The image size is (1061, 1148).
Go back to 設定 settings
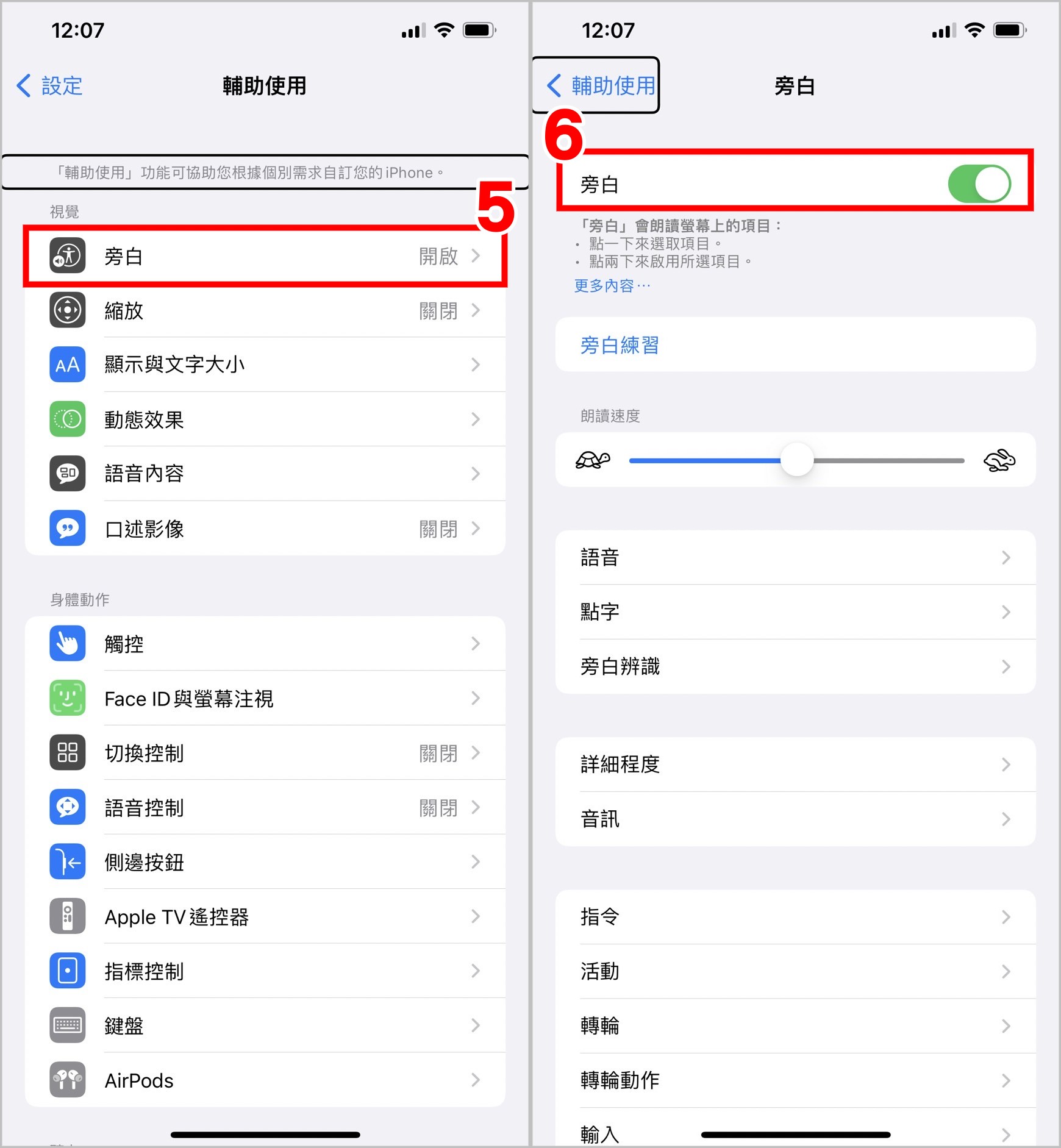click(50, 86)
